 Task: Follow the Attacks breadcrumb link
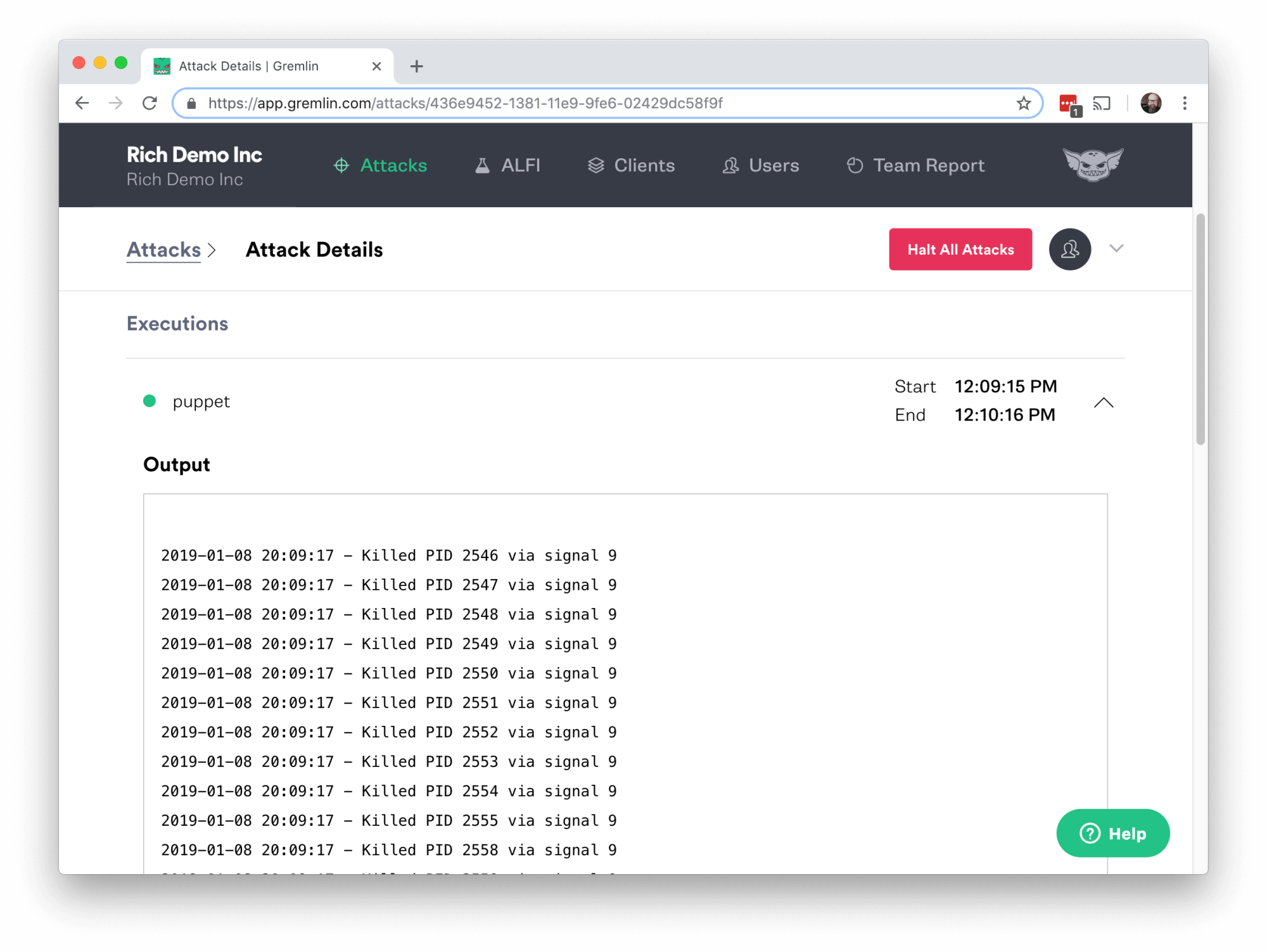tap(163, 250)
